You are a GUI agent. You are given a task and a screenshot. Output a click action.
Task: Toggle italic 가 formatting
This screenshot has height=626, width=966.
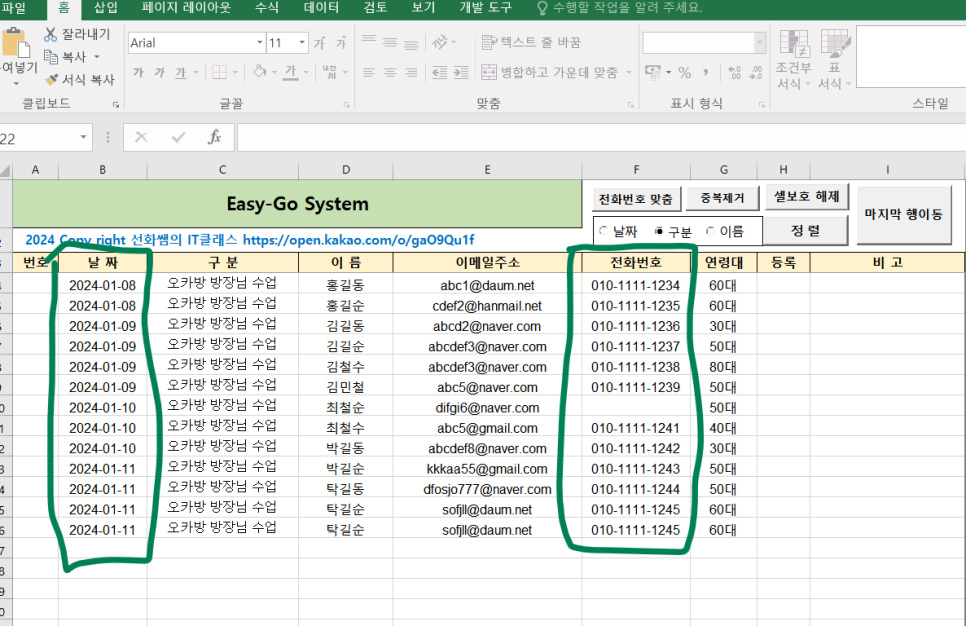pyautogui.click(x=160, y=73)
